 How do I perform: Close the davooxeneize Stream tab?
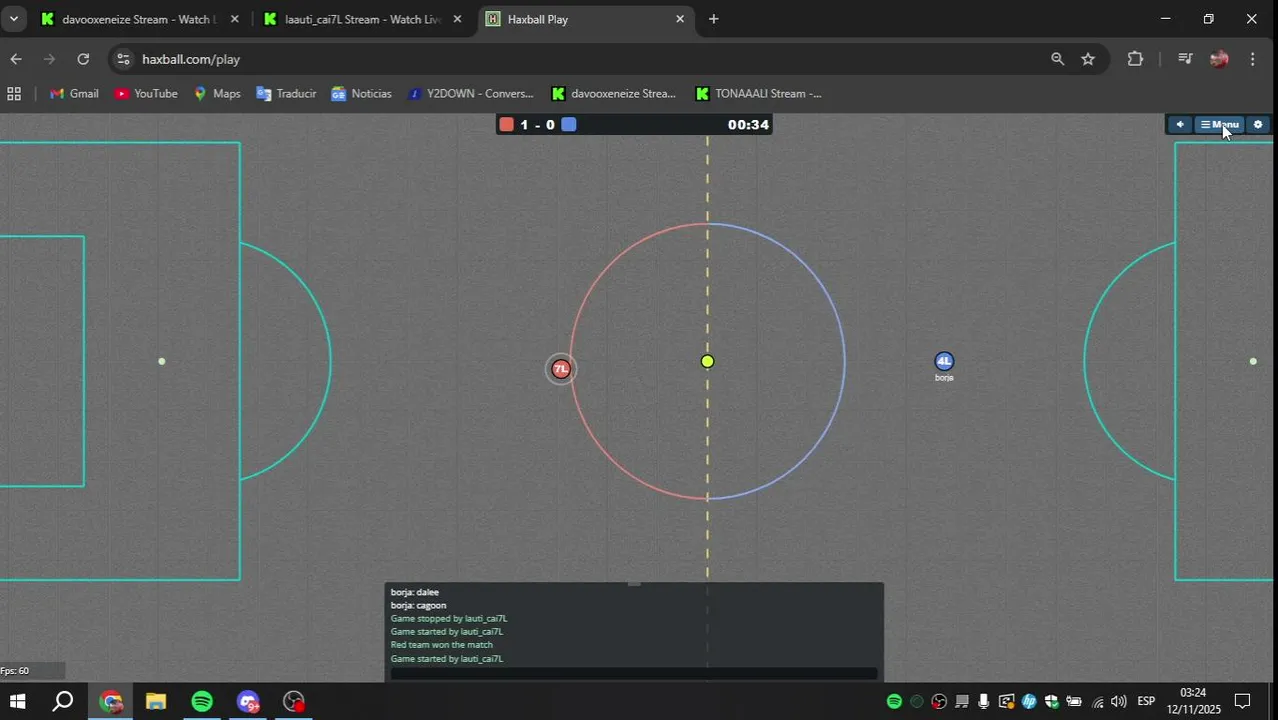[x=235, y=19]
